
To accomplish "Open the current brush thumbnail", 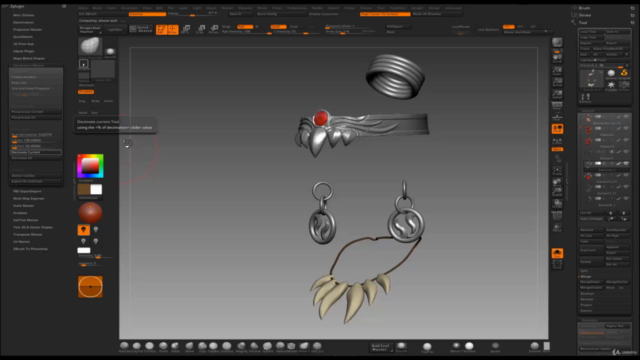I will pos(90,46).
